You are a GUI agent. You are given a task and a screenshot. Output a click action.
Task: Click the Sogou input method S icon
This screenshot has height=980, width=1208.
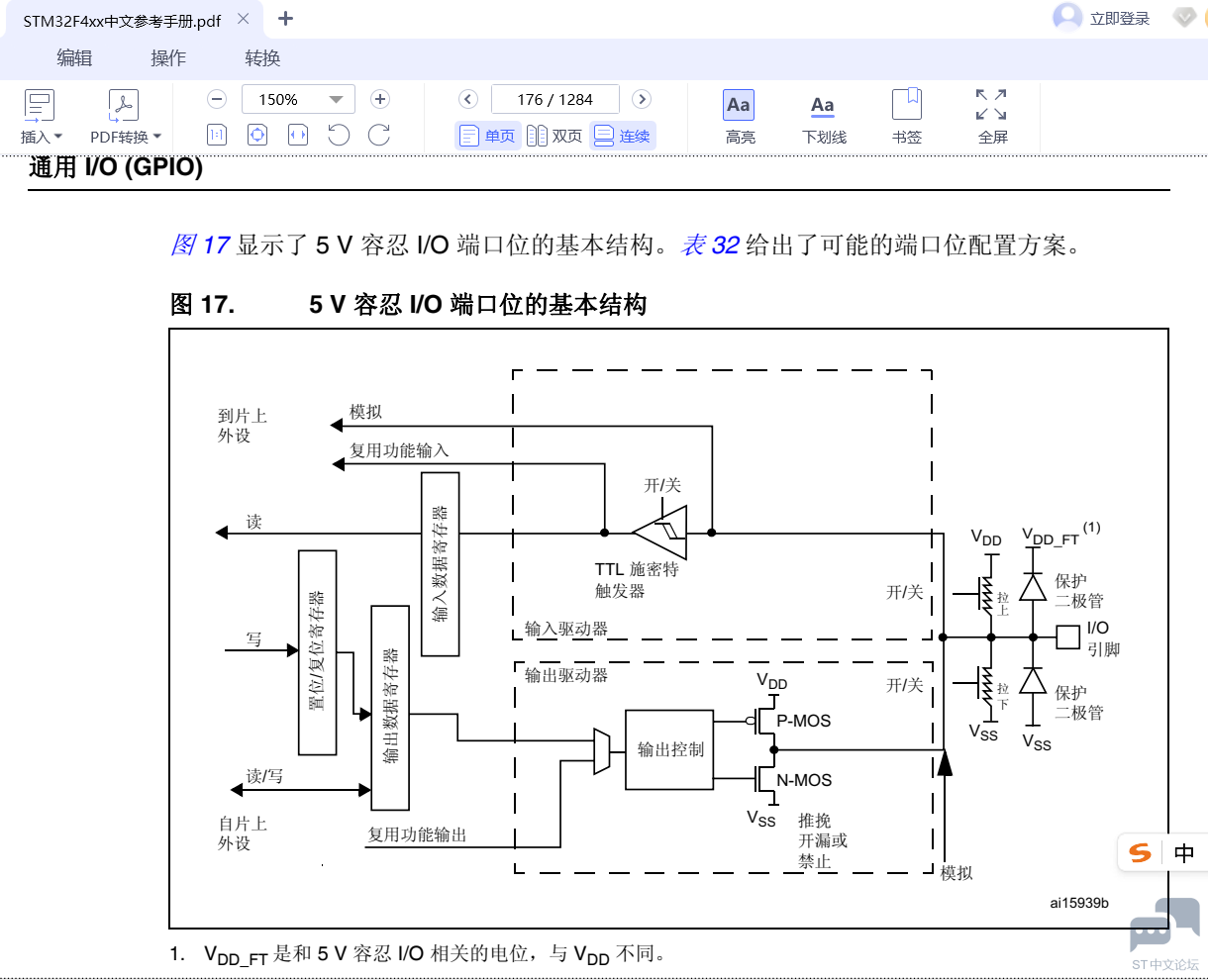[1141, 852]
